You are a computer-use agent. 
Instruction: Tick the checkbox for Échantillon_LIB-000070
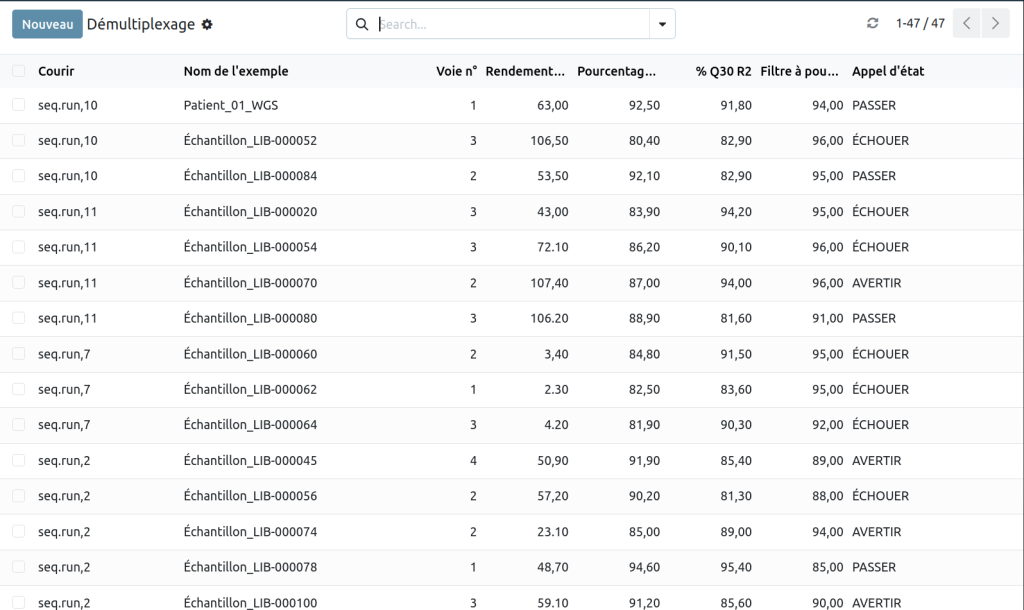[x=19, y=283]
